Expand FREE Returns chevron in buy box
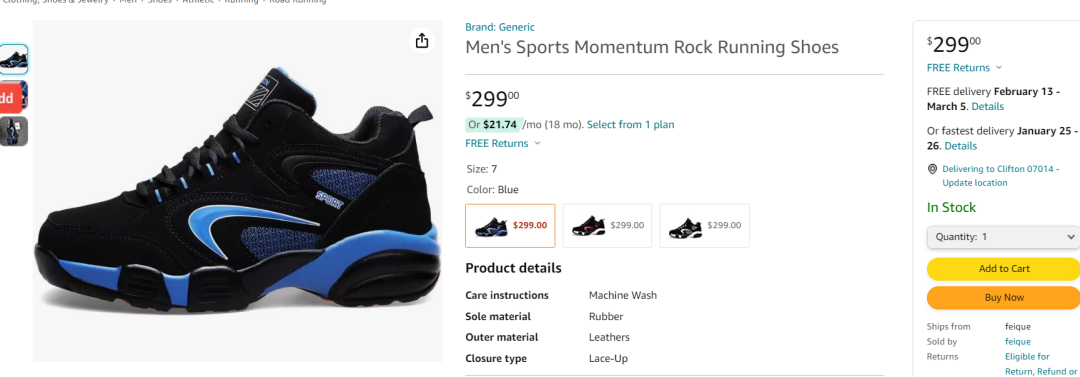Viewport: 1080px width, 377px height. [999, 68]
